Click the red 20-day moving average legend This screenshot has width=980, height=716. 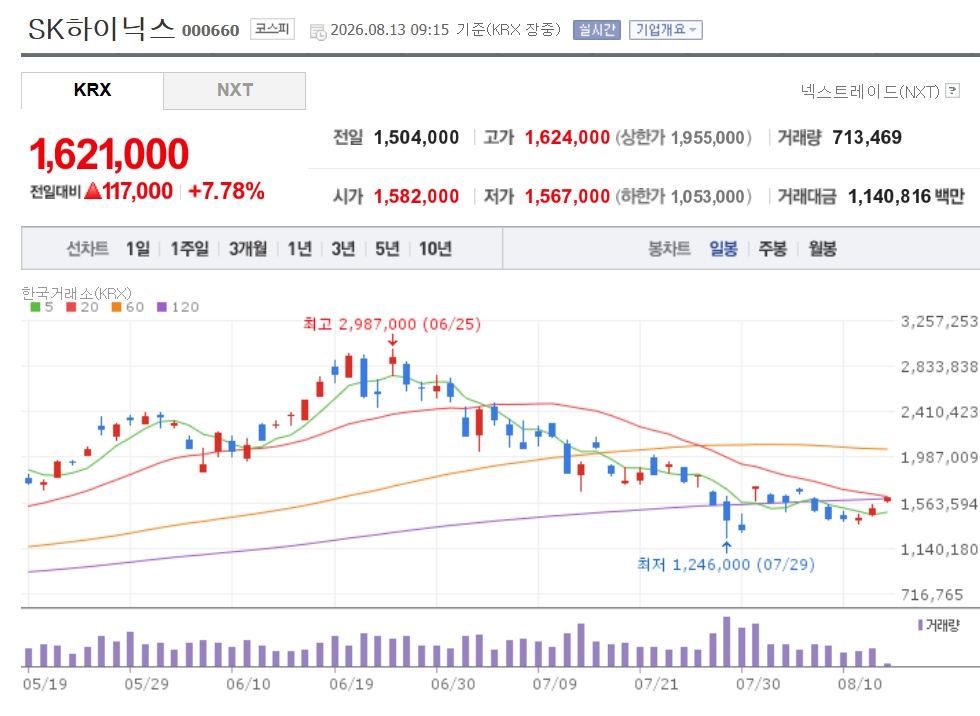pos(82,307)
